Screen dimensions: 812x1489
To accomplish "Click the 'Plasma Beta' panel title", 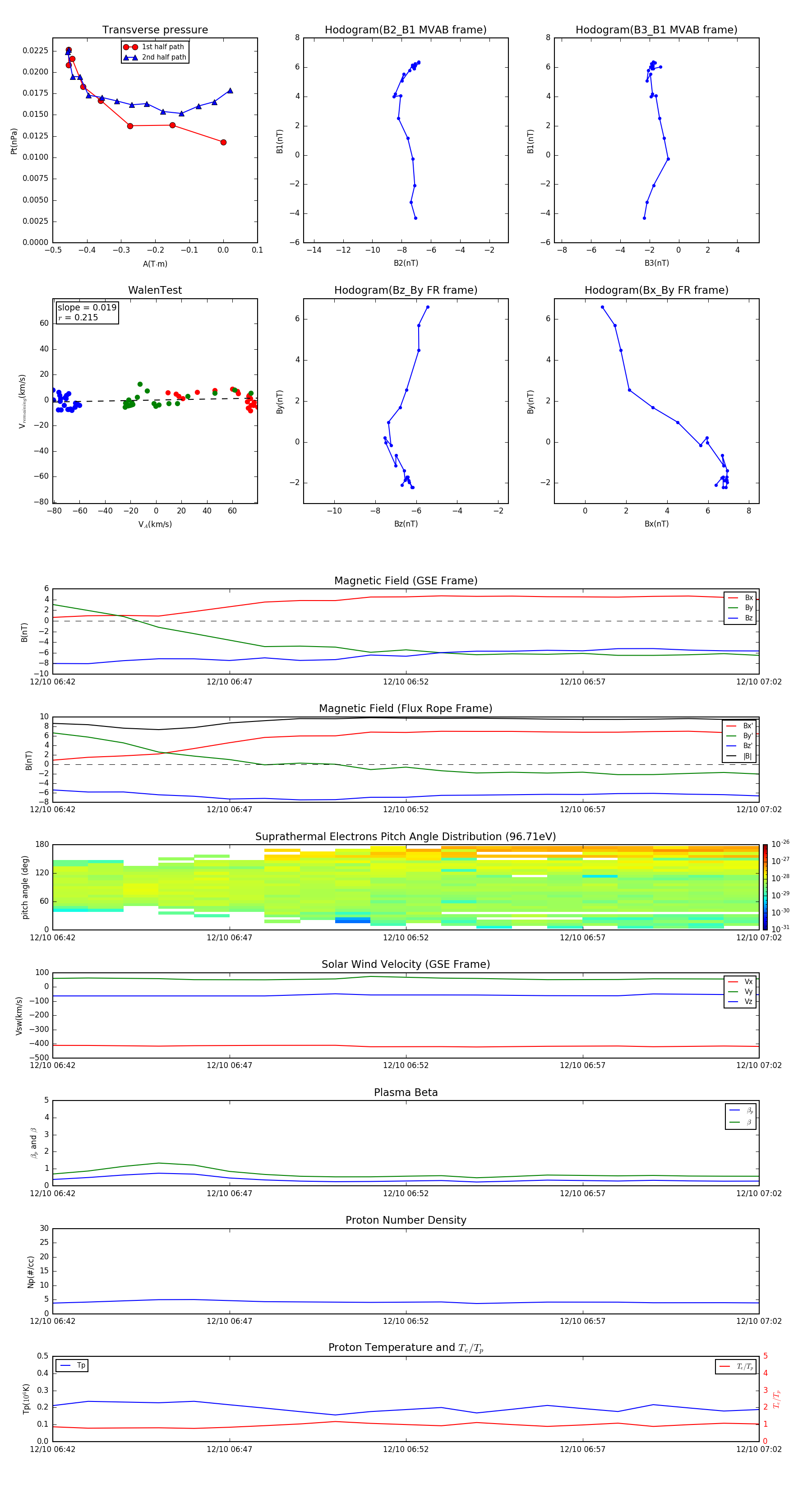I will tap(406, 1092).
